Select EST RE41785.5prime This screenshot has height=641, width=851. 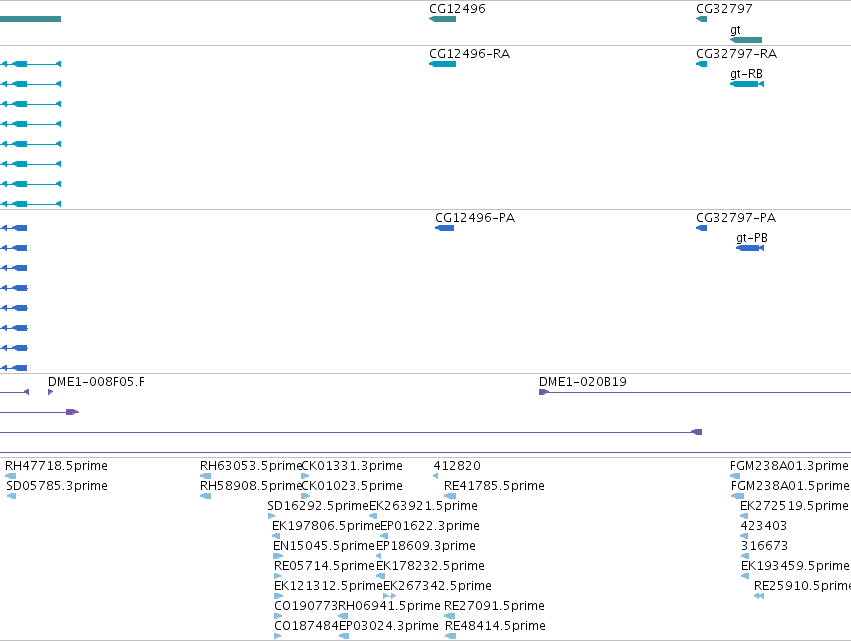494,486
